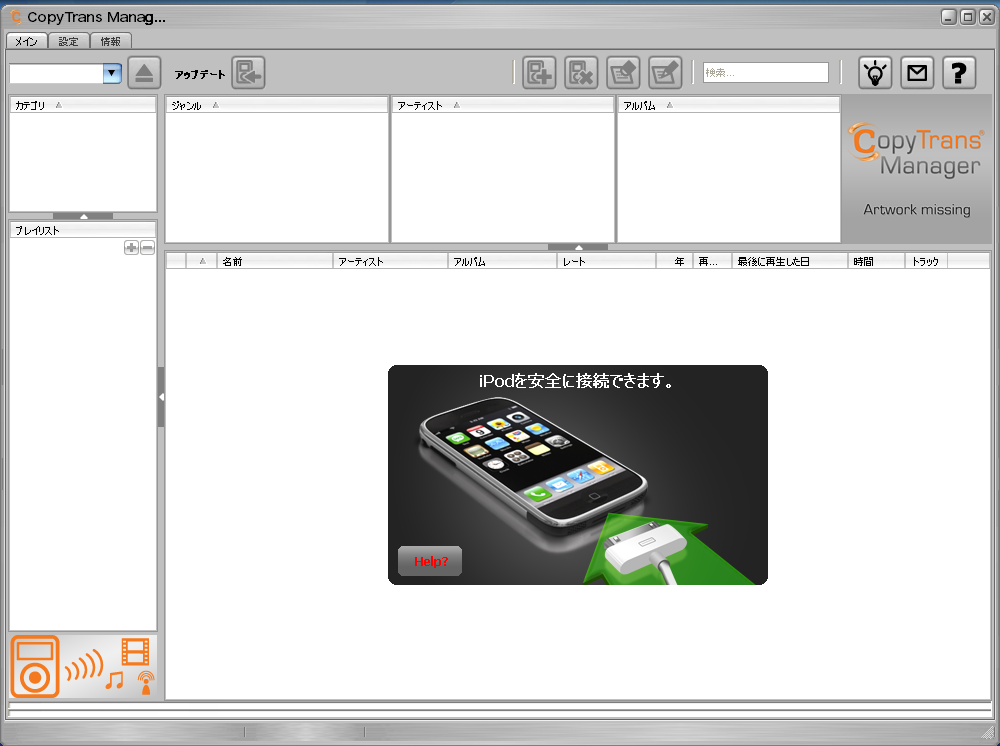Viewport: 1000px width, 746px height.
Task: Sort the アルバム browser pane header
Action: pyautogui.click(x=728, y=105)
